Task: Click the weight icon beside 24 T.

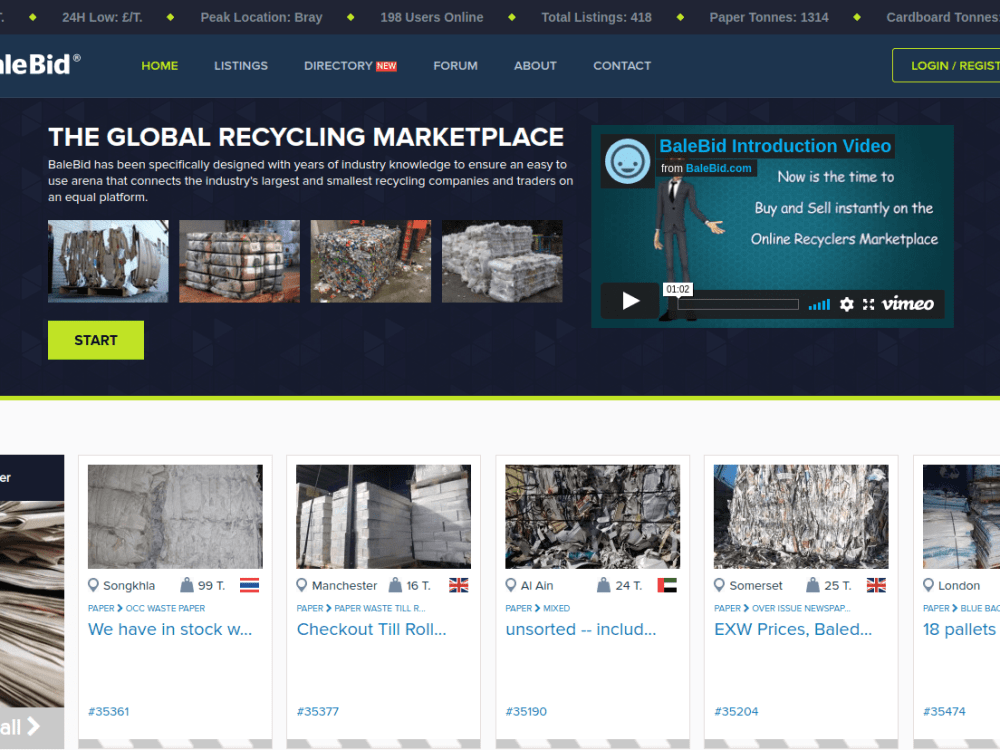Action: point(603,585)
